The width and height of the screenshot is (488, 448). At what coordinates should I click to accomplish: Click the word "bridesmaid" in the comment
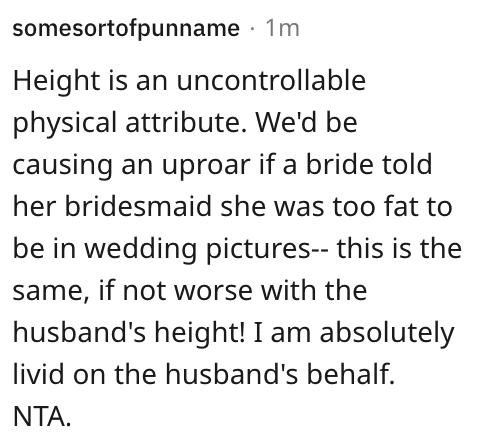(x=138, y=206)
